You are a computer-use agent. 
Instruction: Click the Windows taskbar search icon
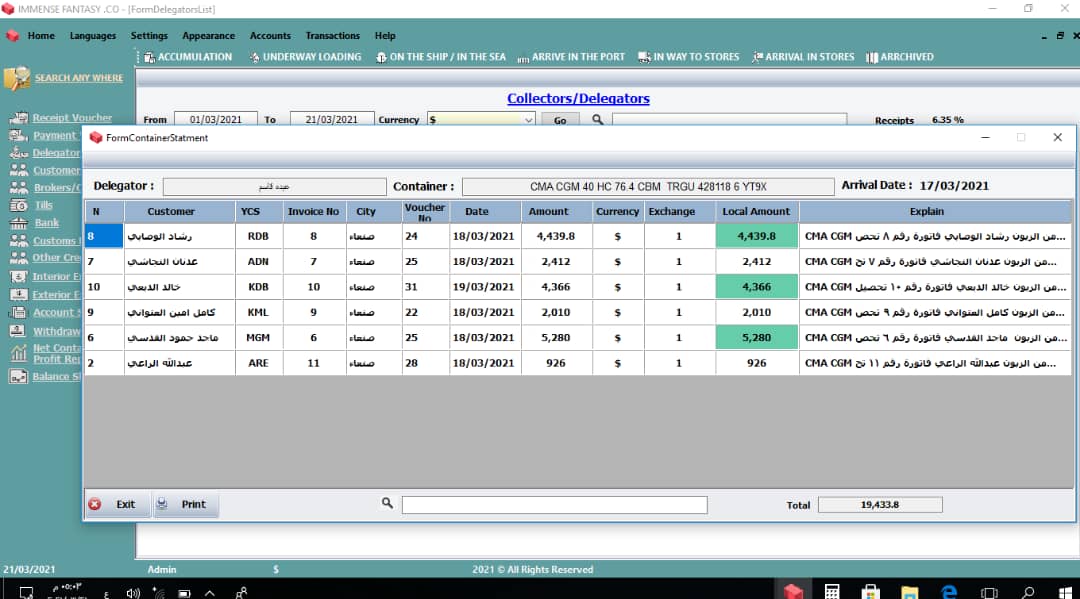1028,592
